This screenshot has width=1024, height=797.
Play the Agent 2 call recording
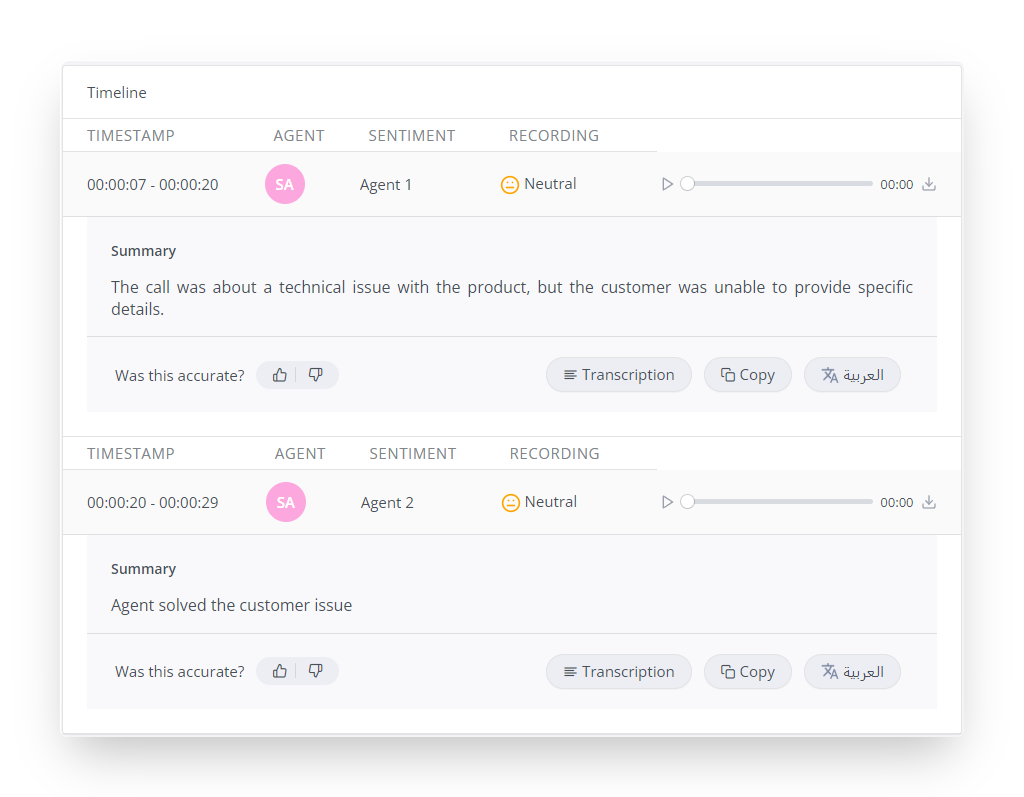tap(668, 502)
